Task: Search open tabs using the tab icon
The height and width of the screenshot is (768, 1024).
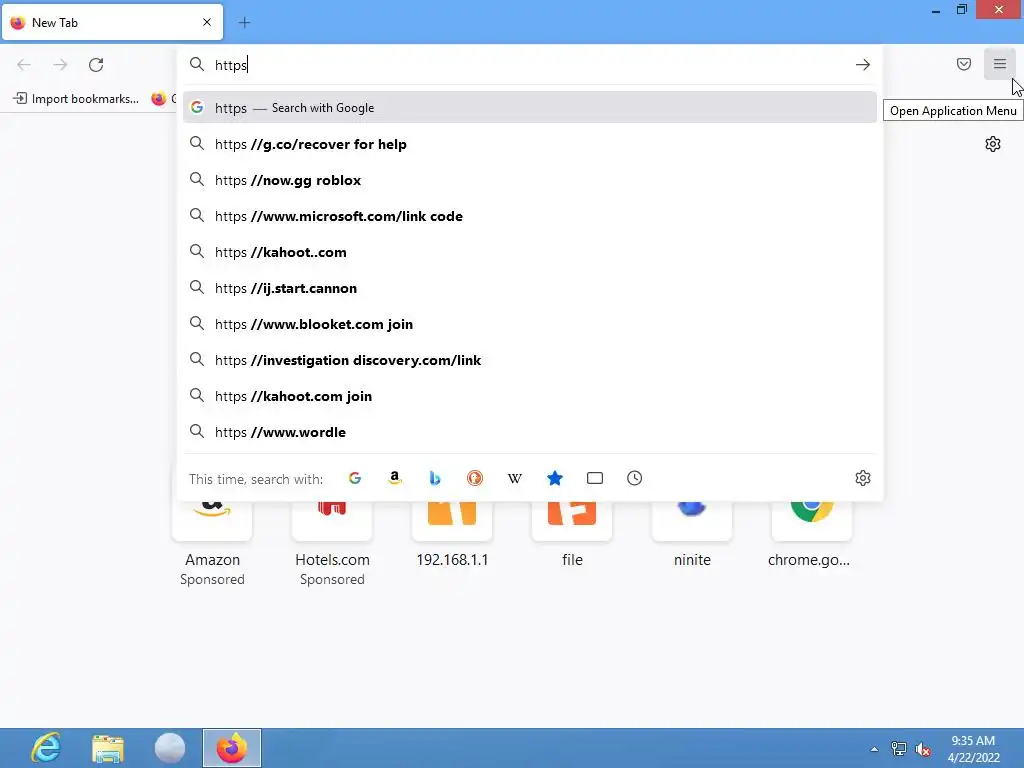Action: 594,478
